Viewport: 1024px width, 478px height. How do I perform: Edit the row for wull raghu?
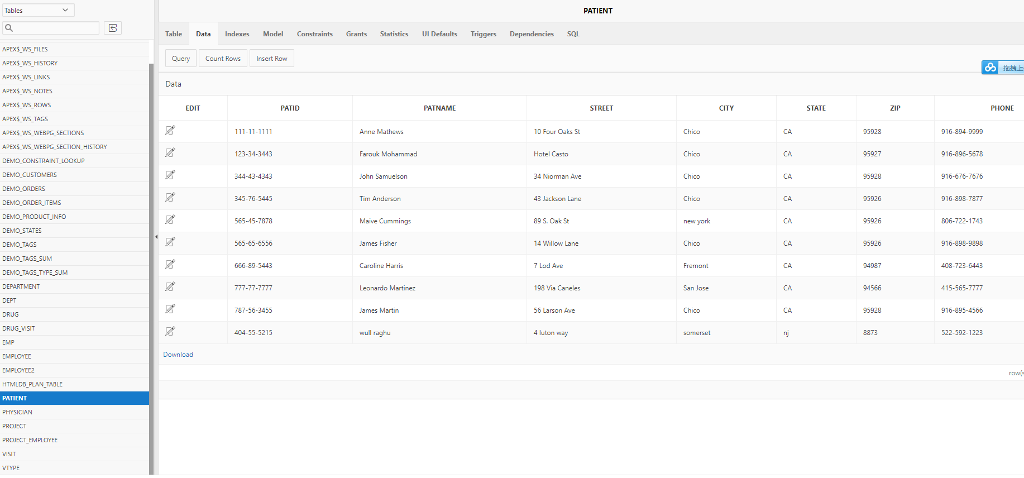click(x=170, y=332)
